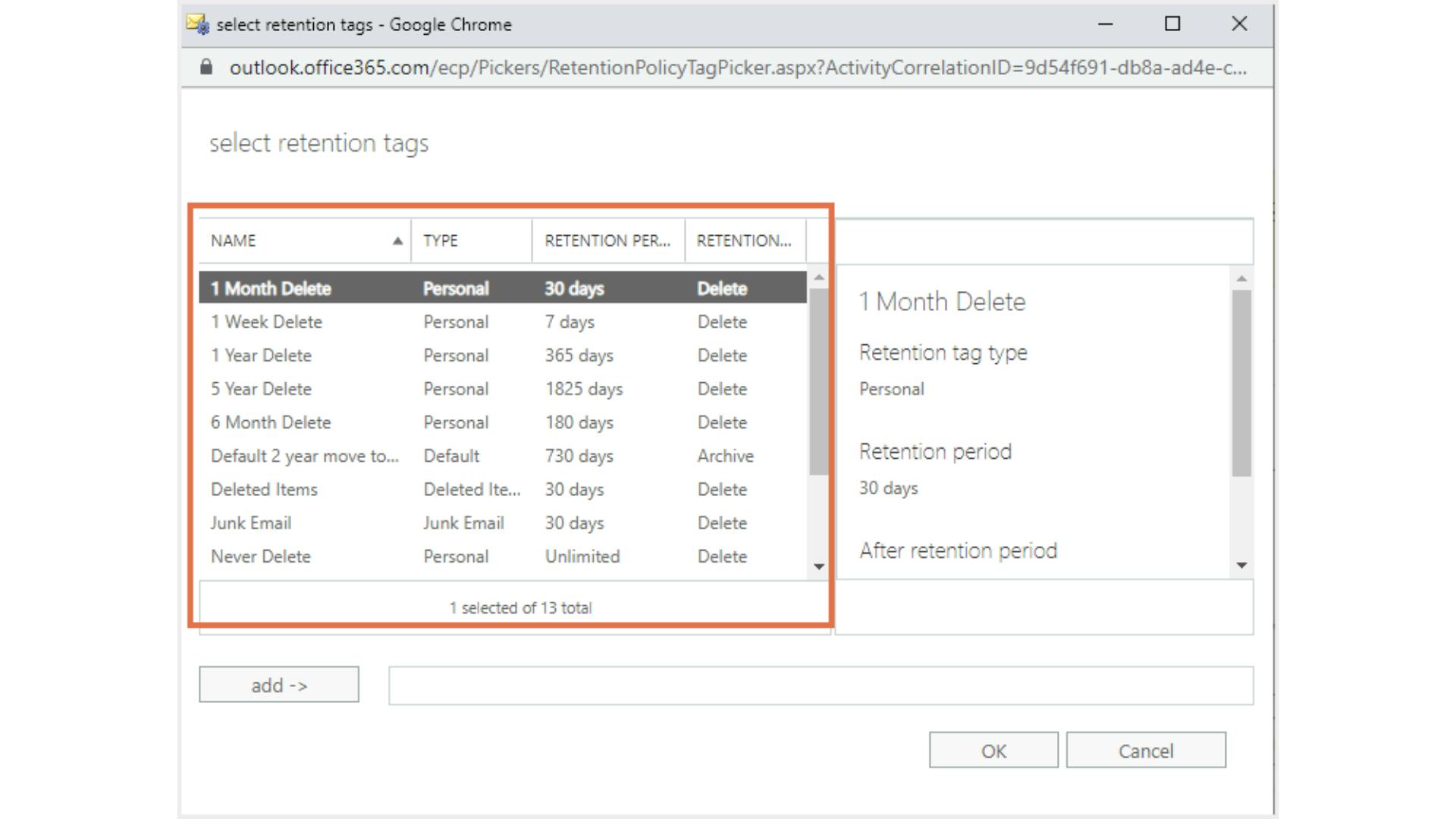Screen dimensions: 1456x819
Task: Click the window envelope icon in title bar
Action: pos(198,24)
